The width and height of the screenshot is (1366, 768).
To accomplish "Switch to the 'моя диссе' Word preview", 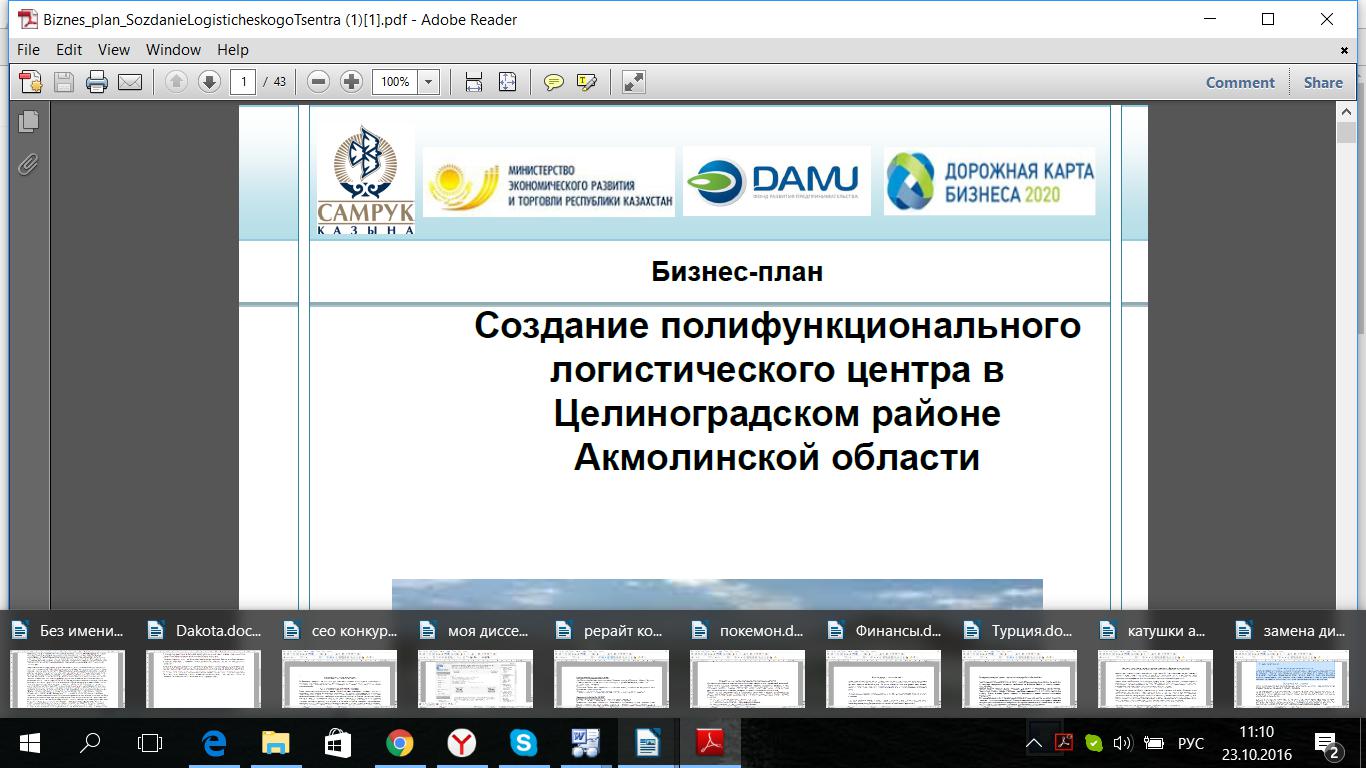I will tap(475, 666).
